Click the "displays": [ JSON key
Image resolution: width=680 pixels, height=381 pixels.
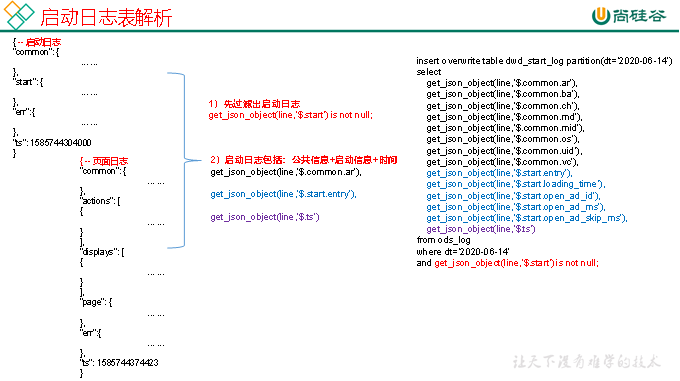tap(102, 252)
